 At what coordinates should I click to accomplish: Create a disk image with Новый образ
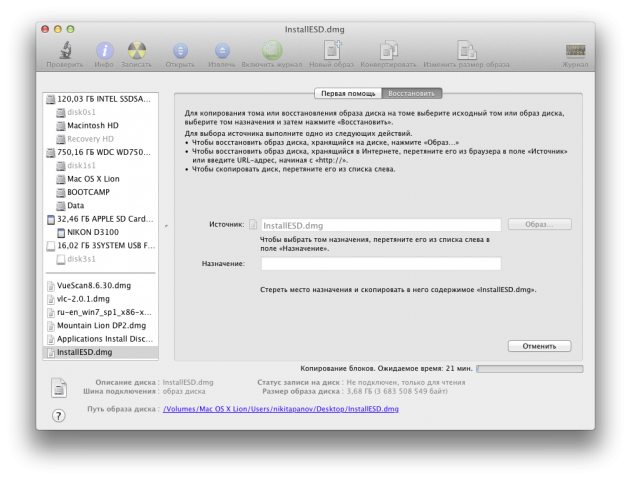[x=331, y=51]
